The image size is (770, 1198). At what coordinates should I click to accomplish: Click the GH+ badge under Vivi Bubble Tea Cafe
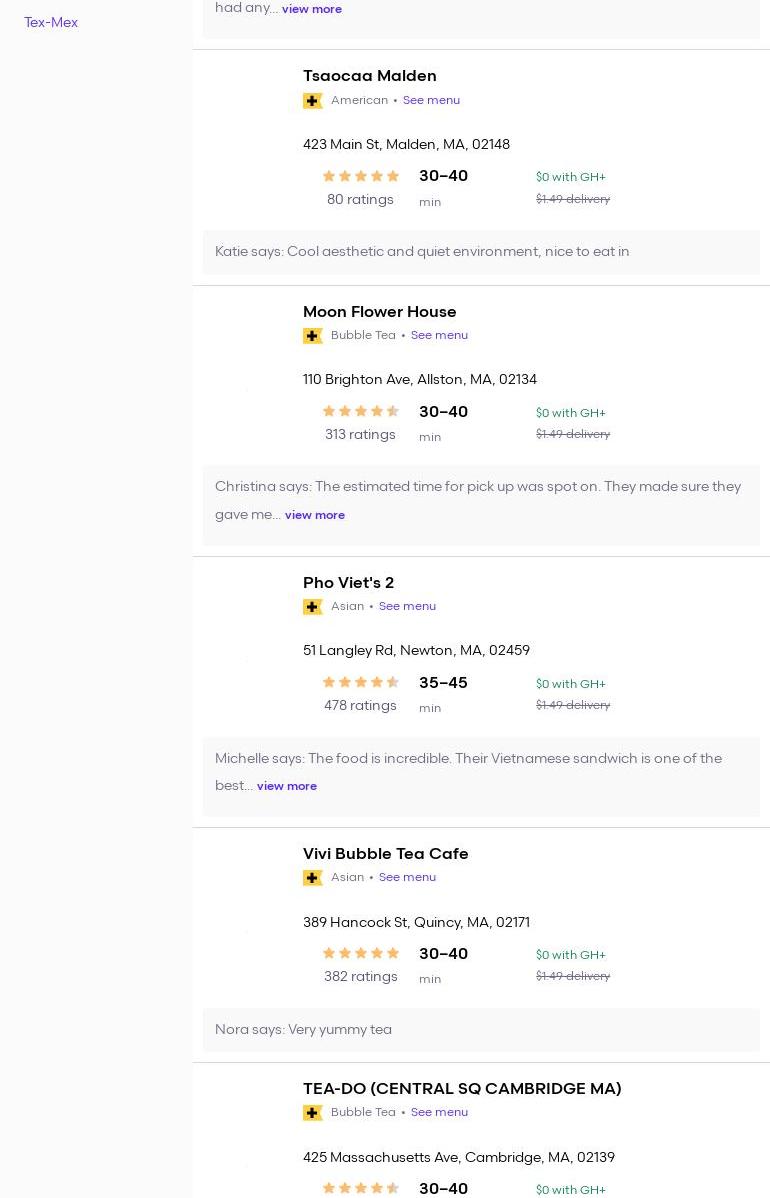pyautogui.click(x=313, y=878)
